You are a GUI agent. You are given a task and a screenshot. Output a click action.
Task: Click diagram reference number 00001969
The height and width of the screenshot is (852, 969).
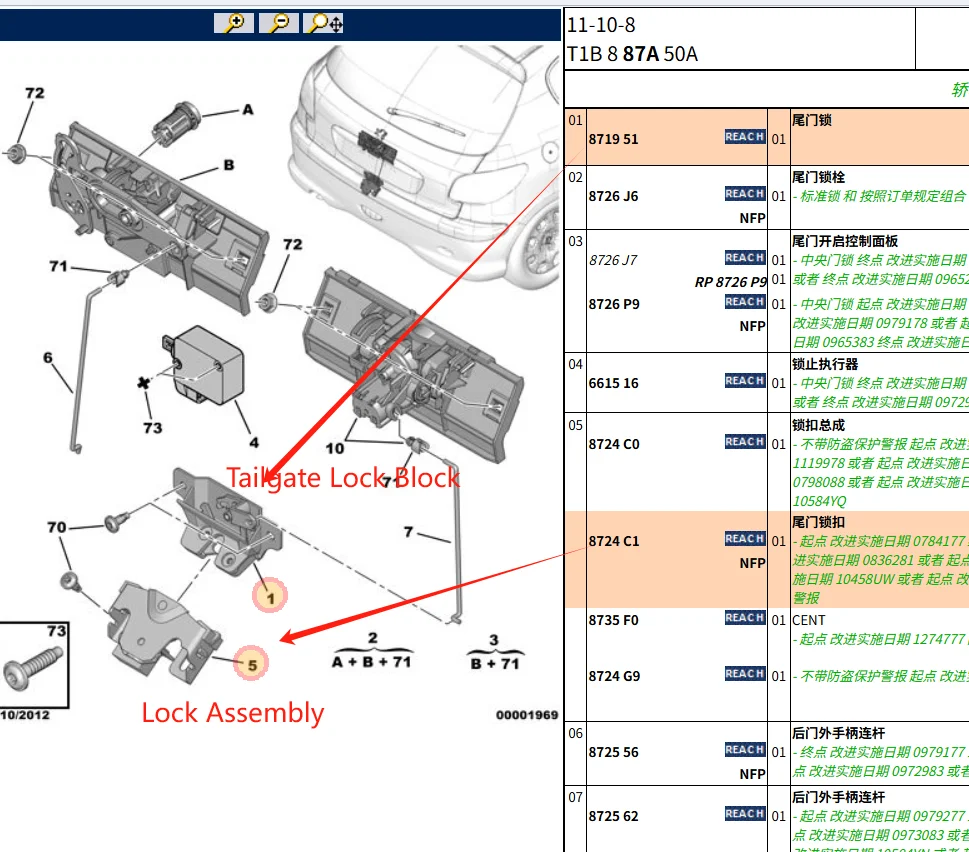pos(527,715)
